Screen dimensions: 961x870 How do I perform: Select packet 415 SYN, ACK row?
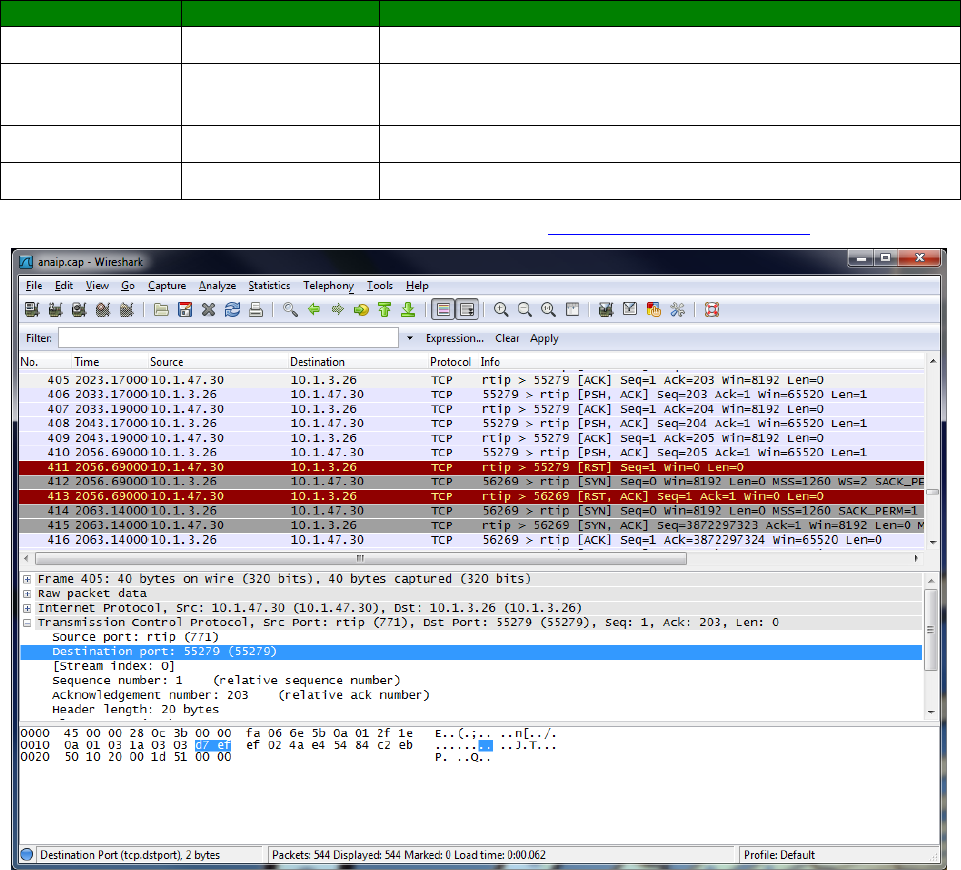(471, 526)
